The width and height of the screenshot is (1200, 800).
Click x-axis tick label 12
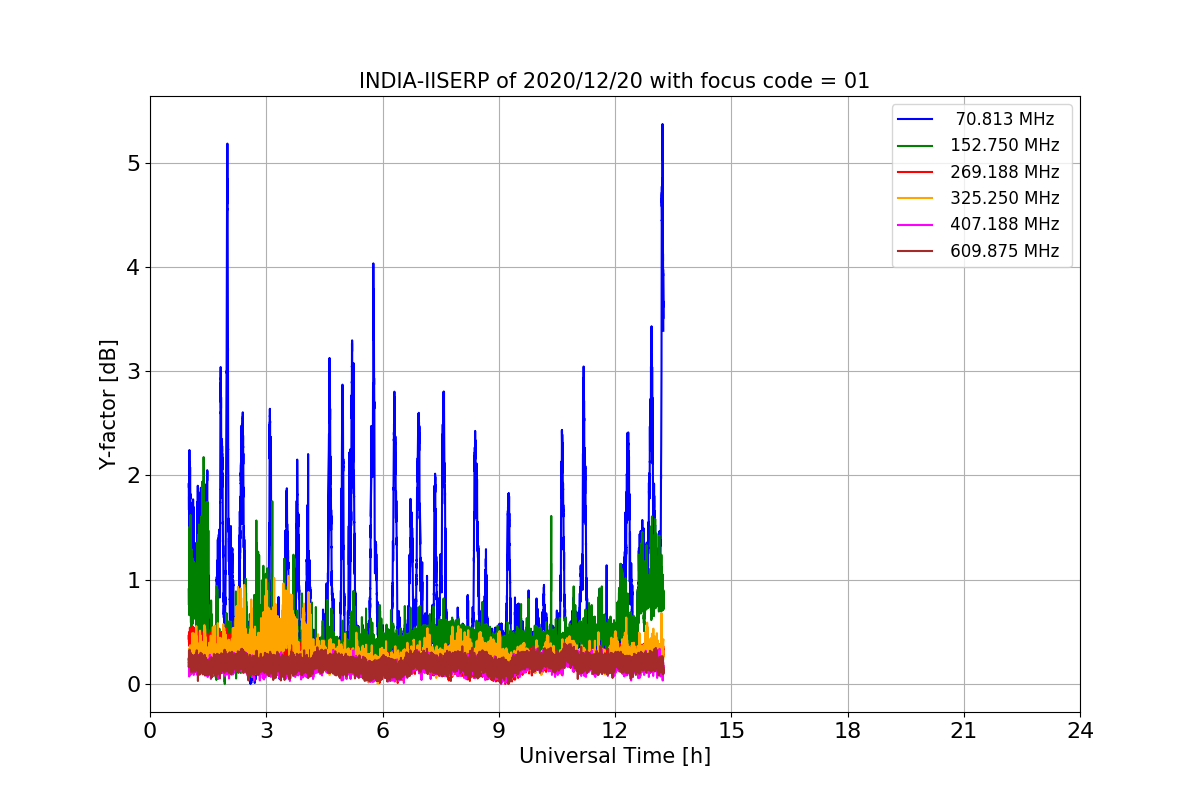[x=615, y=731]
